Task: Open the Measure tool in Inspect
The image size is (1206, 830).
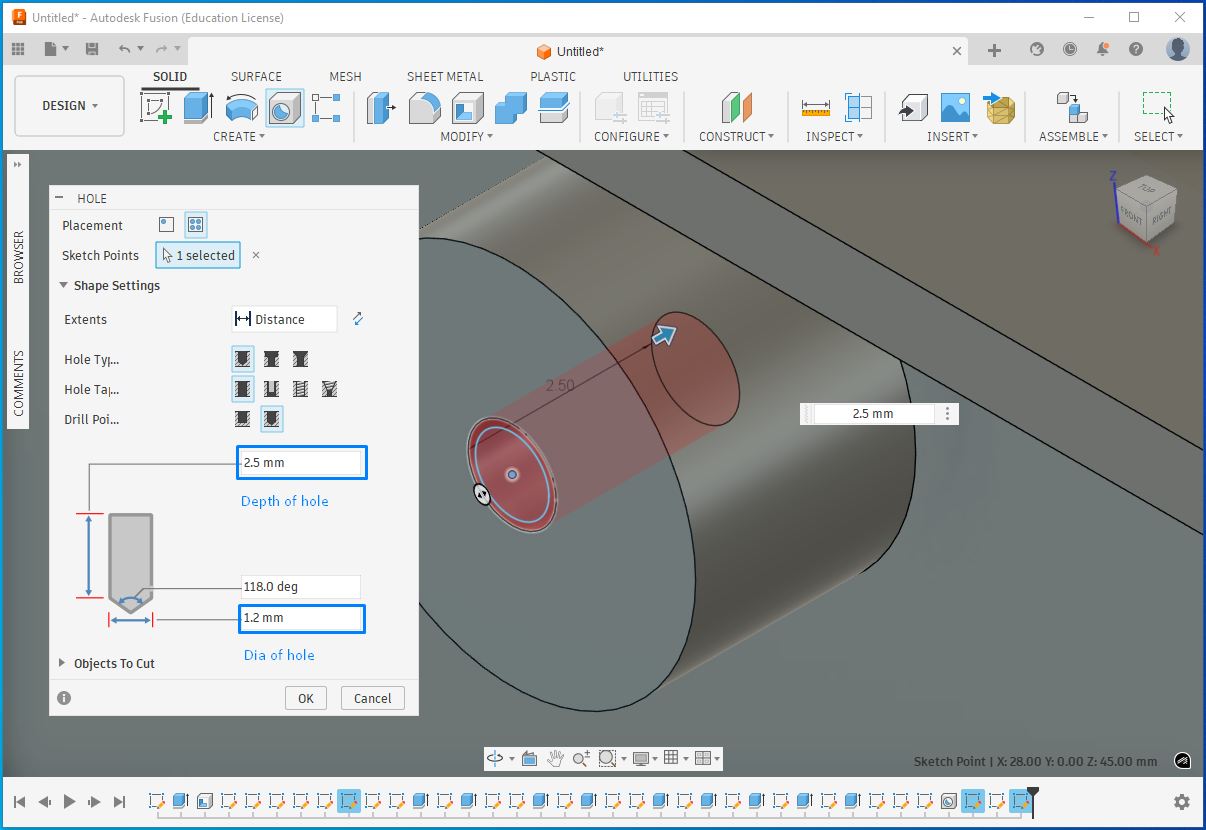Action: pos(816,107)
